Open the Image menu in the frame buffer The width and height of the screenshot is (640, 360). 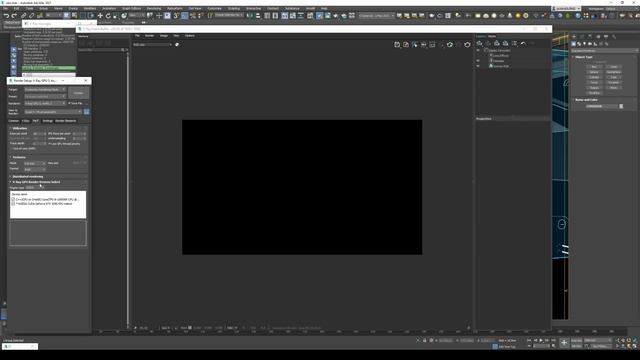click(x=164, y=36)
